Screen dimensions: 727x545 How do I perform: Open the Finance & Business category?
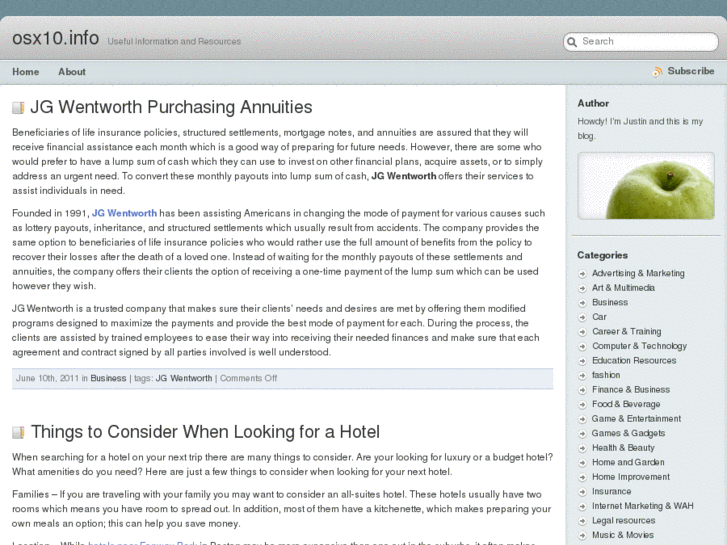tap(631, 390)
